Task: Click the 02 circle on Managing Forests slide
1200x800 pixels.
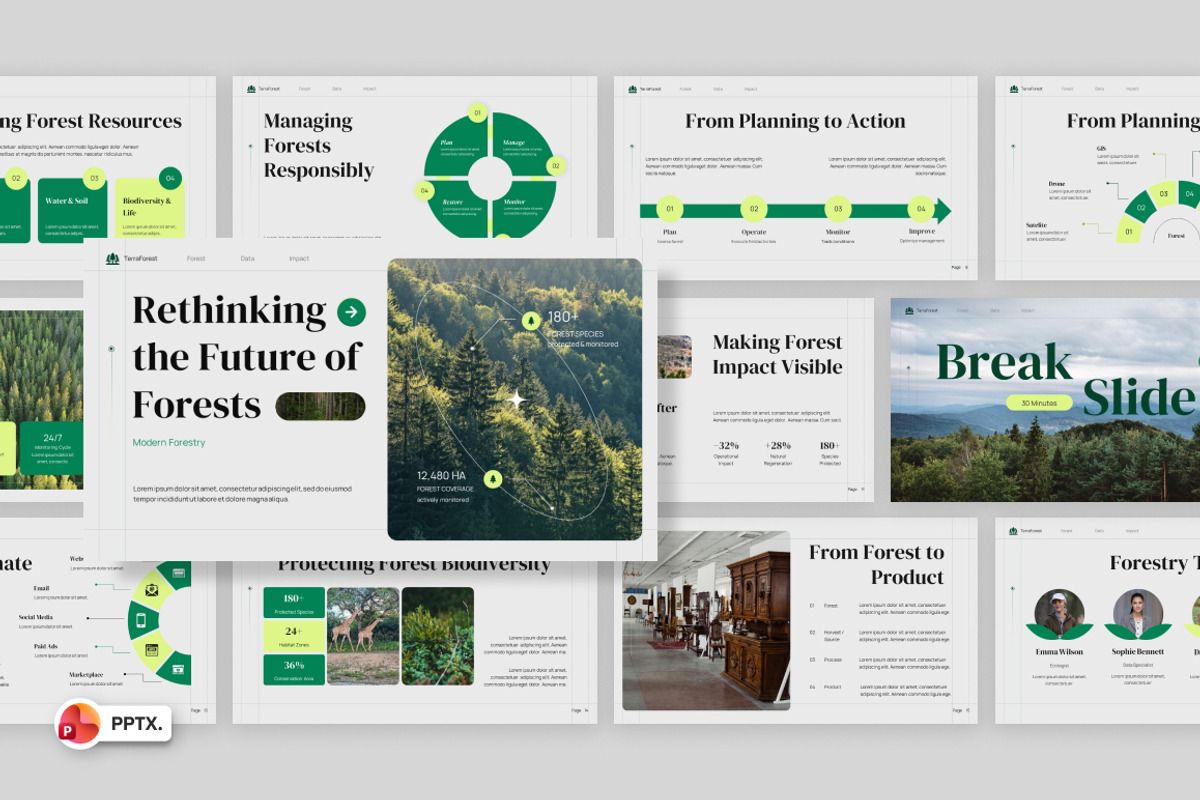Action: point(556,166)
